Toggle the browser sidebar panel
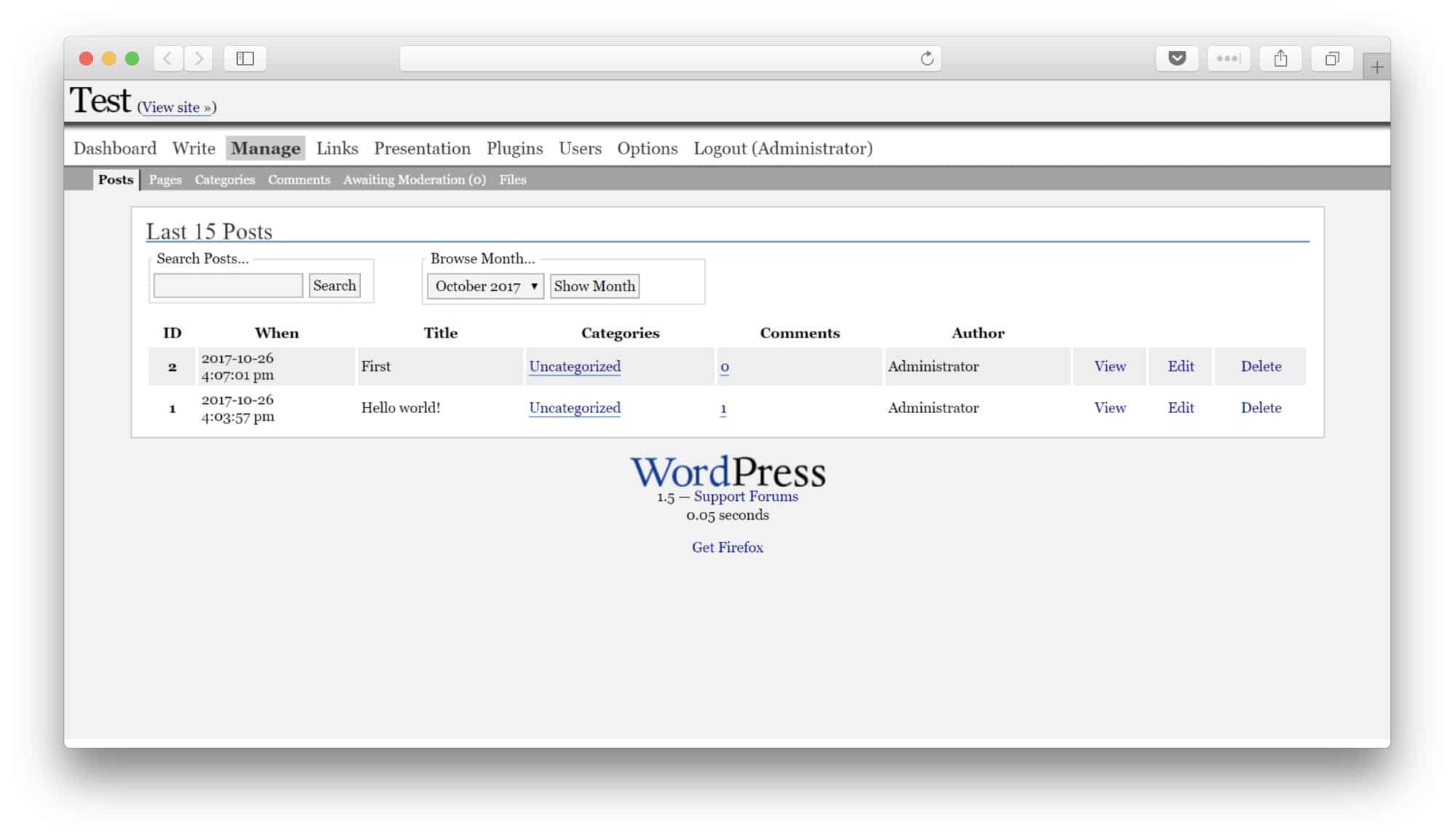 [x=245, y=59]
